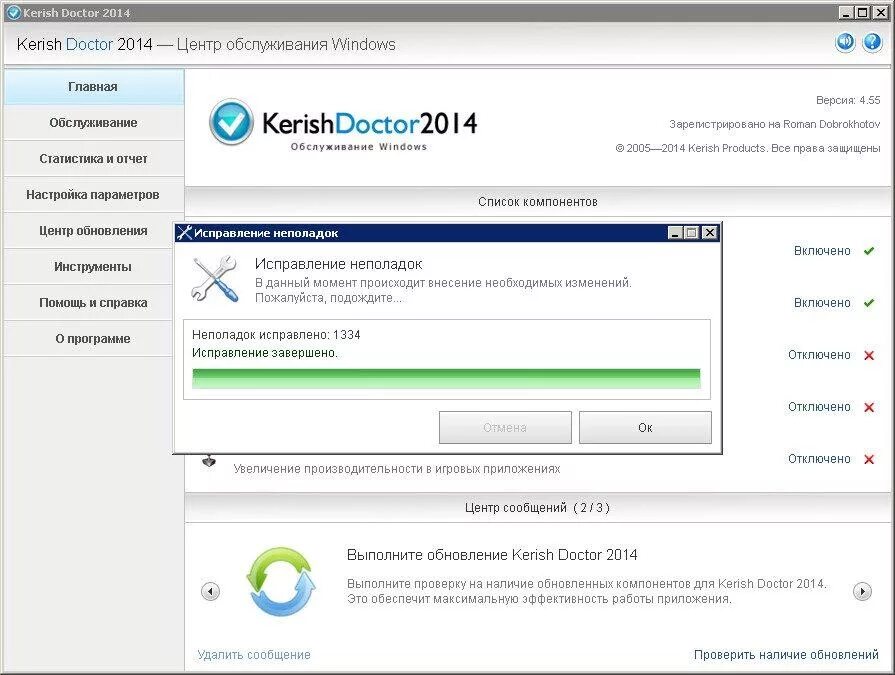This screenshot has height=675, width=895.
Task: Click the disabled Отмена button
Action: [505, 427]
